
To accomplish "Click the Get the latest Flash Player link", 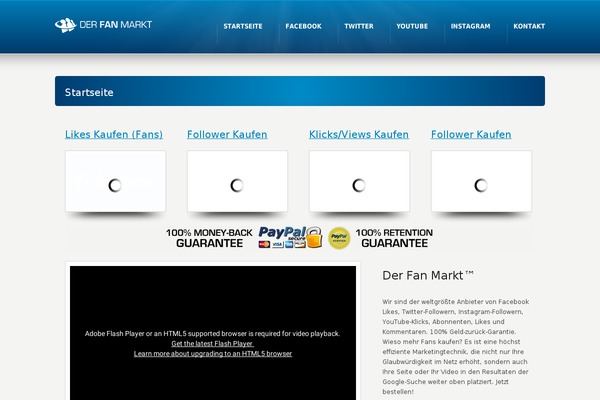I will tap(212, 344).
